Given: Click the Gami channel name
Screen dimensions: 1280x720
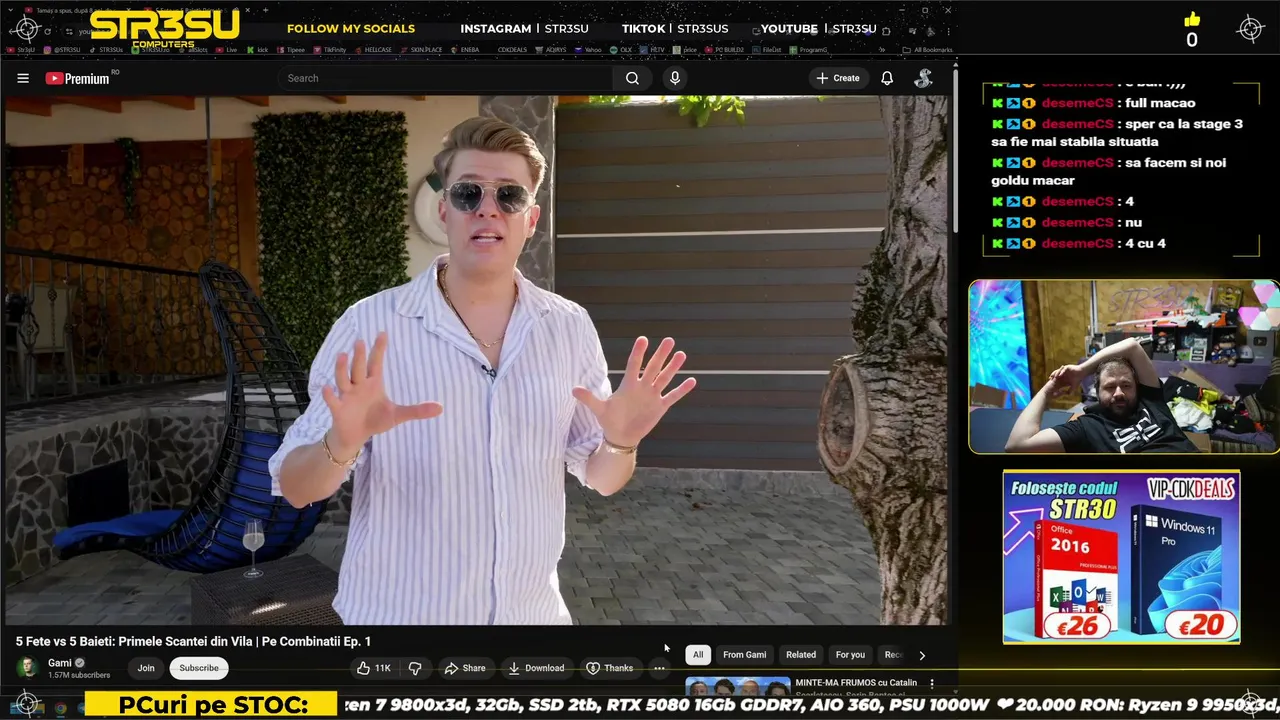Looking at the screenshot, I should 60,663.
